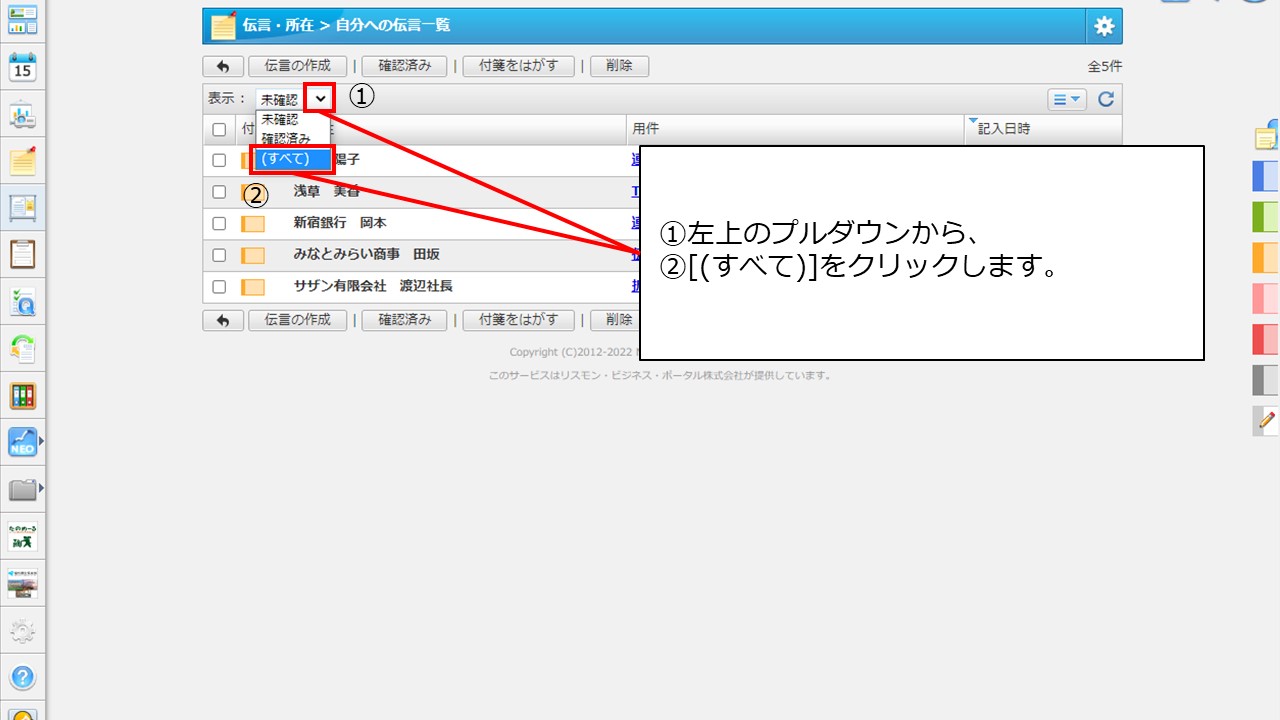Check the box for the サザン有限会社 渡辺社長 row

click(x=219, y=287)
